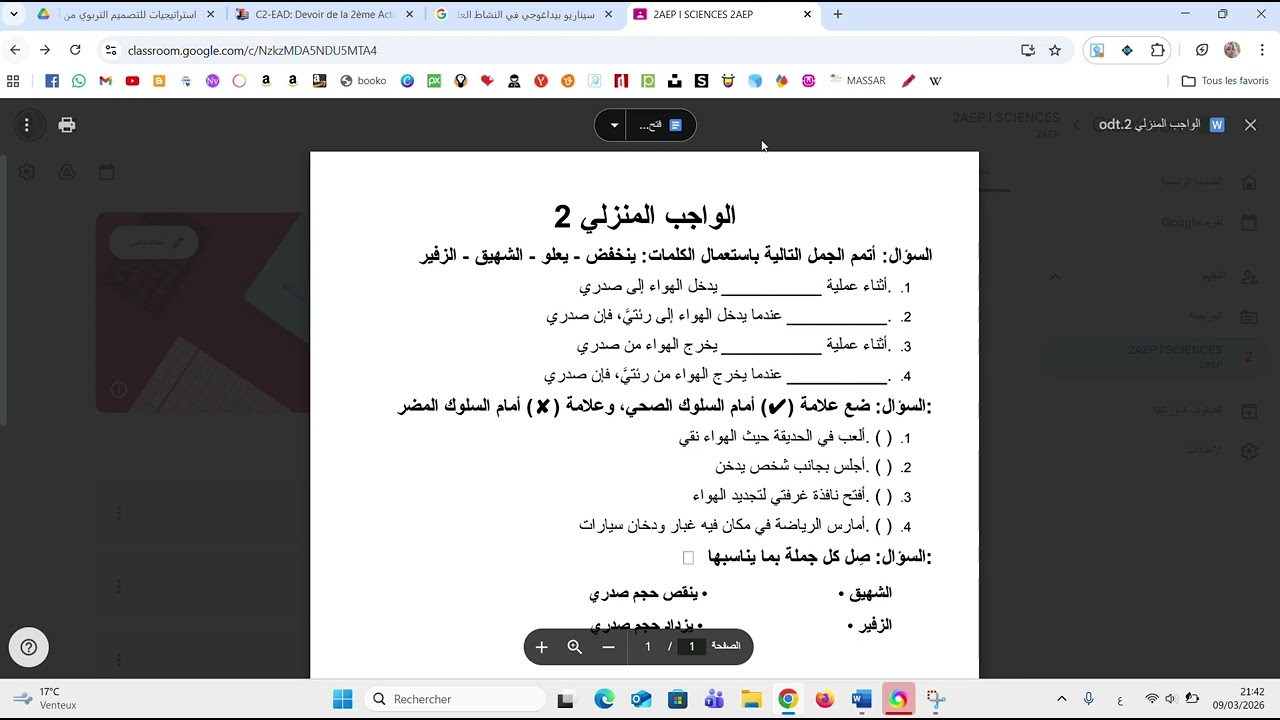Reset zoom using the magnifier icon
This screenshot has width=1280, height=720.
[575, 647]
